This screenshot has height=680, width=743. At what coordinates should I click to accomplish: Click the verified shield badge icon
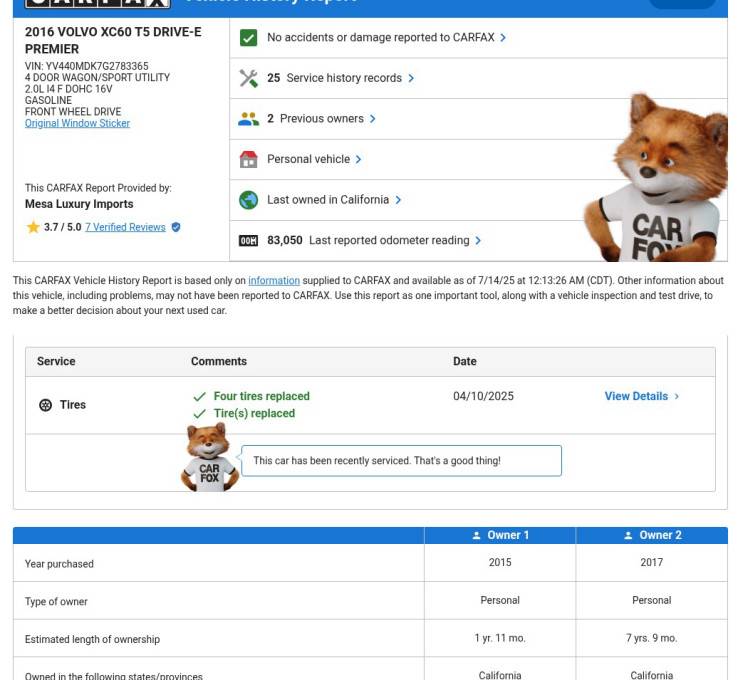click(x=176, y=227)
